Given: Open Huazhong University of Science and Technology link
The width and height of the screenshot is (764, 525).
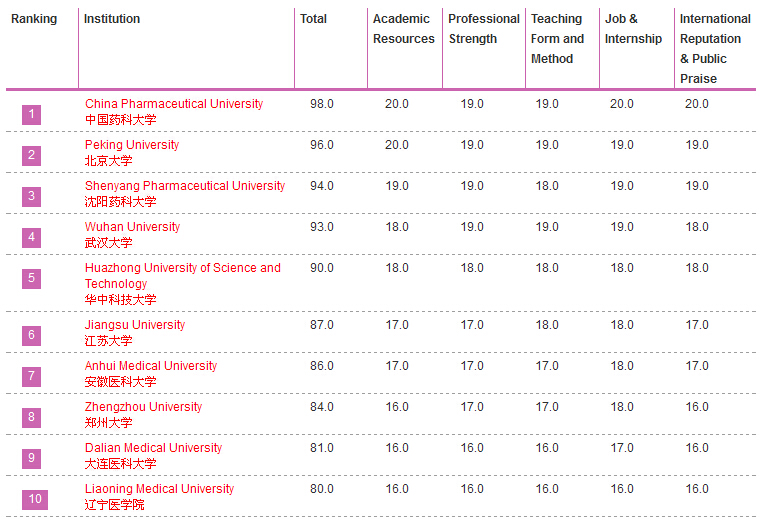Looking at the screenshot, I should [183, 275].
